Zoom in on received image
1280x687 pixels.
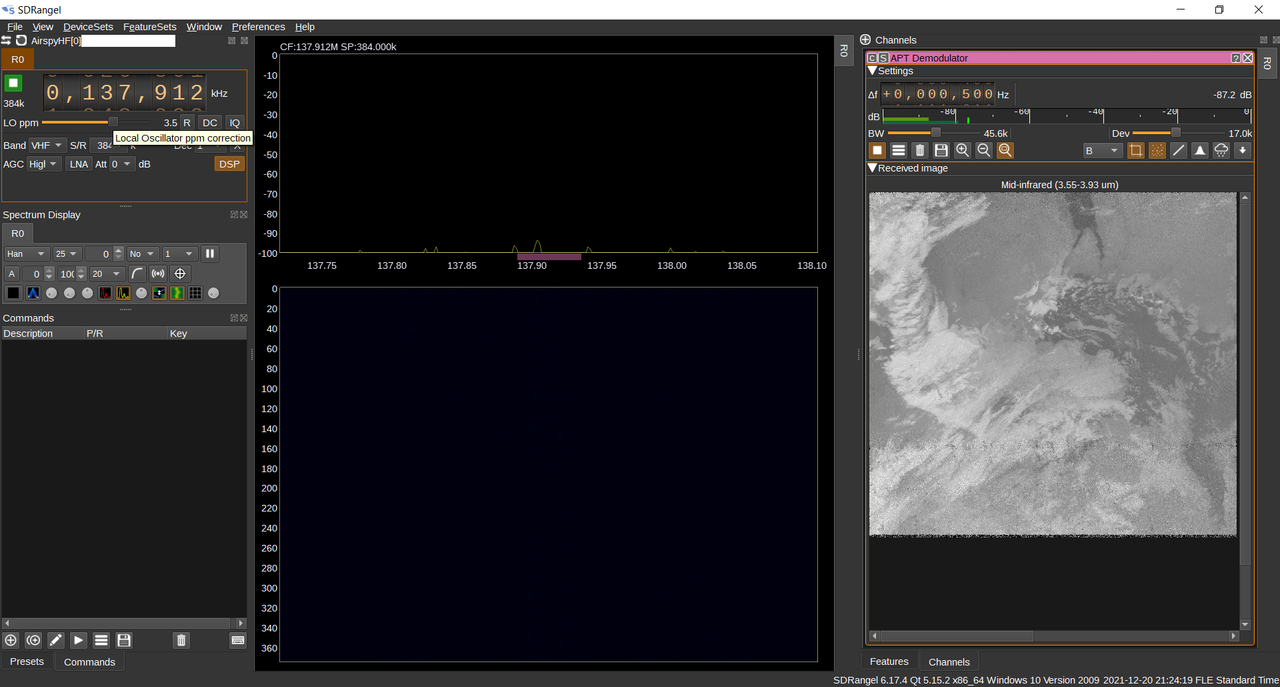pos(963,150)
